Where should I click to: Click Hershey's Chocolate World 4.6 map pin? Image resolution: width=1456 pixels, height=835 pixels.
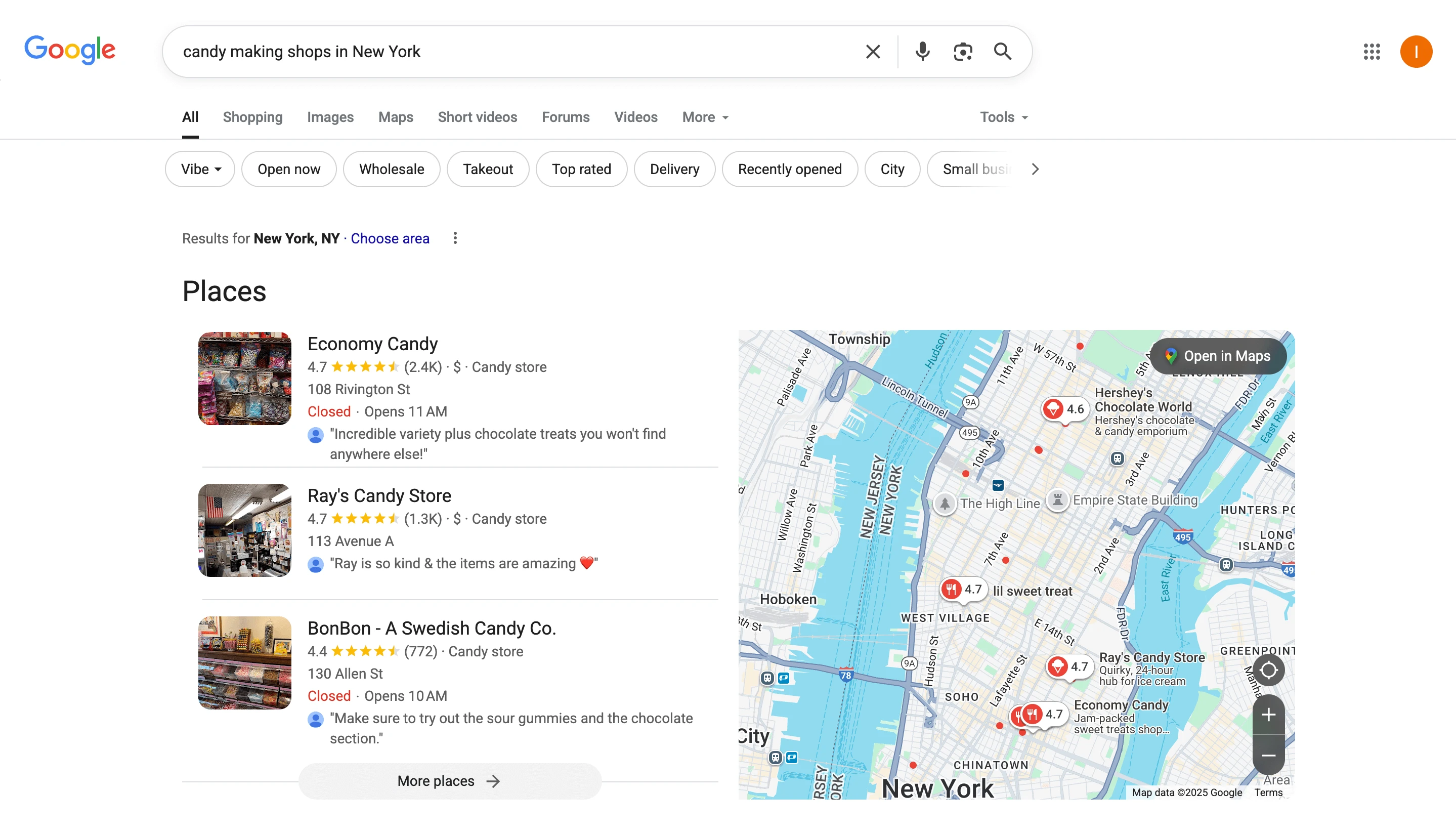(x=1064, y=409)
